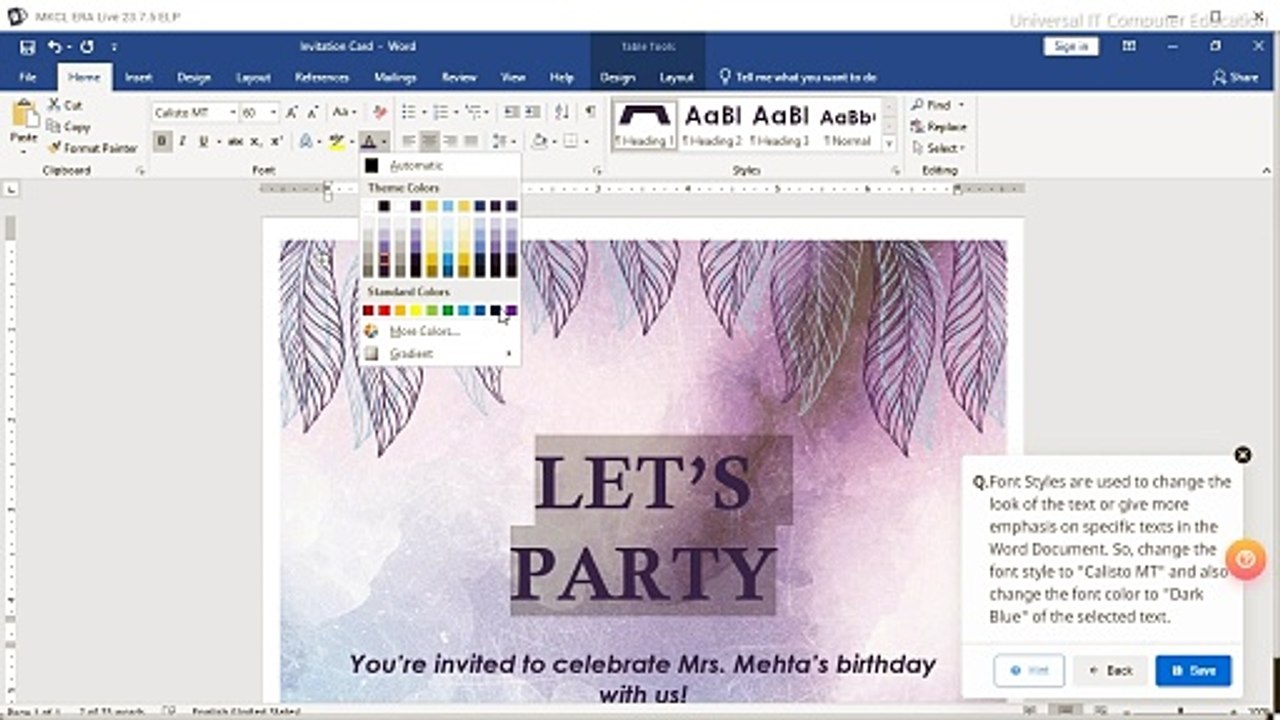Open the Select dropdown in Editing group
The image size is (1280, 720).
tap(937, 148)
